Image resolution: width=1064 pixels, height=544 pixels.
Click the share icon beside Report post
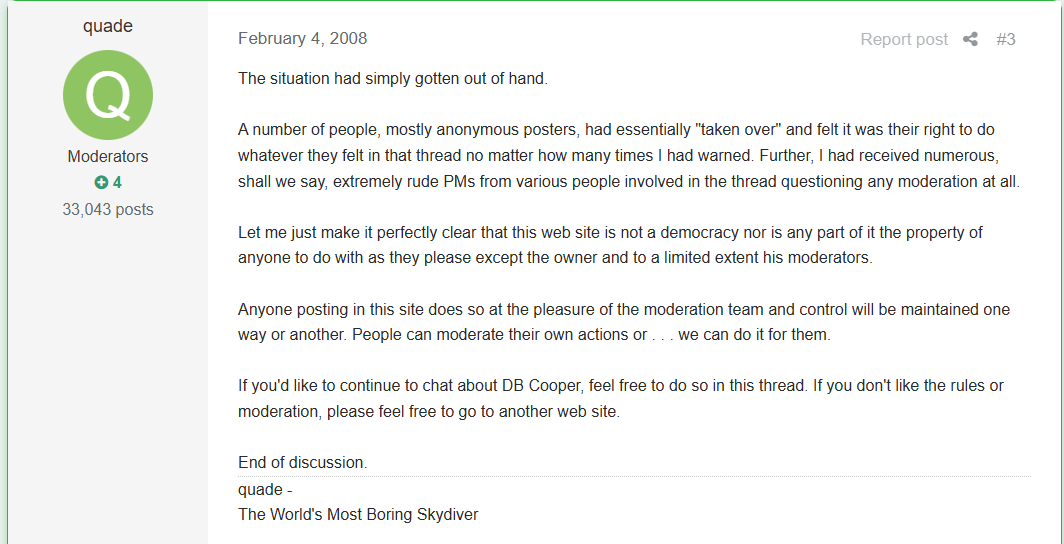(x=970, y=39)
